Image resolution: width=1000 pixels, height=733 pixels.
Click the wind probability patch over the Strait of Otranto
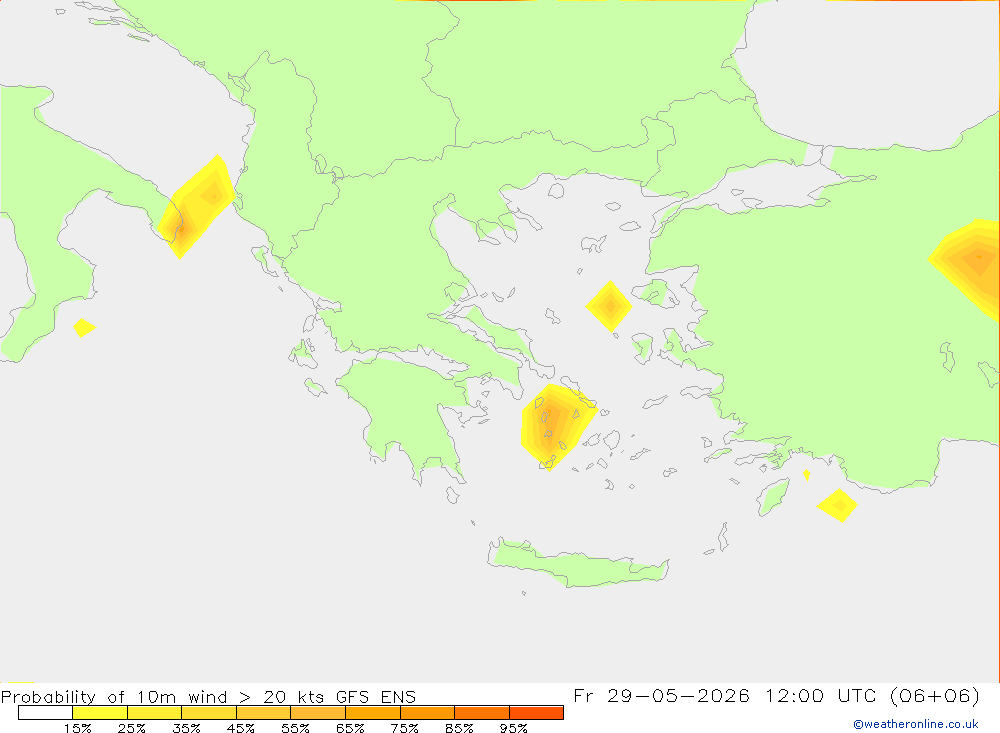195,207
